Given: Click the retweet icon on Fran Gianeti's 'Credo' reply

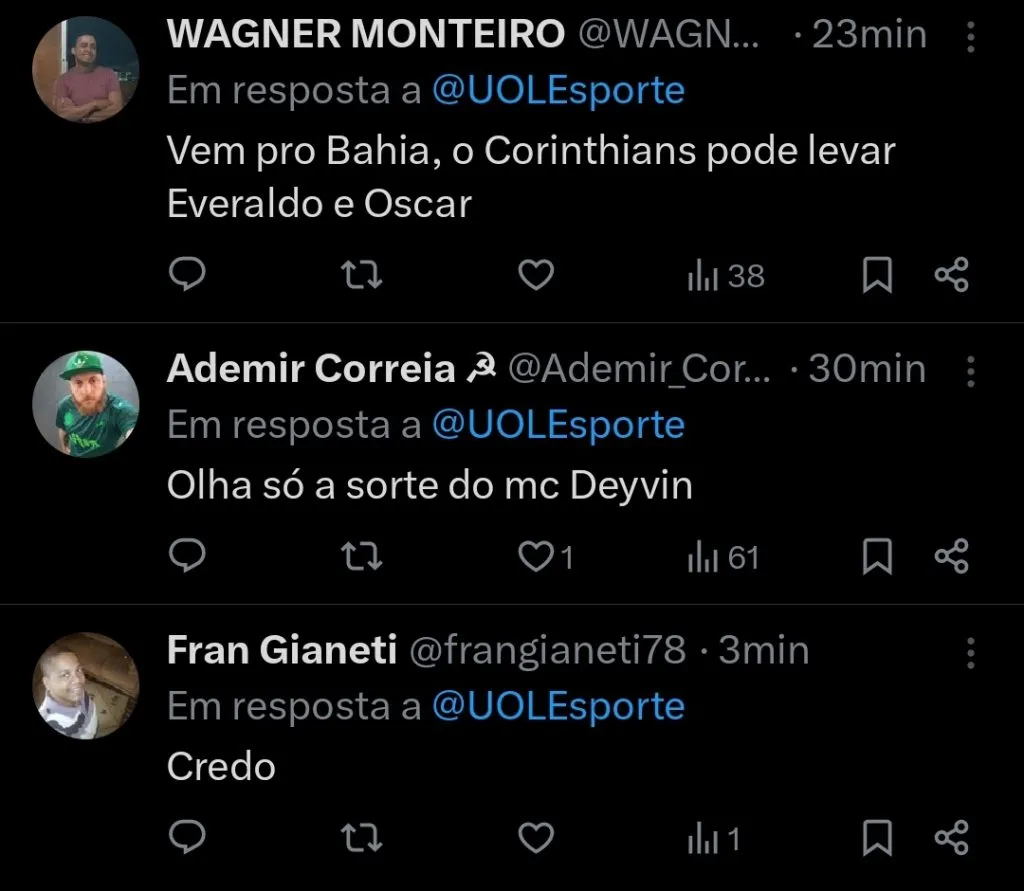Looking at the screenshot, I should coord(361,838).
